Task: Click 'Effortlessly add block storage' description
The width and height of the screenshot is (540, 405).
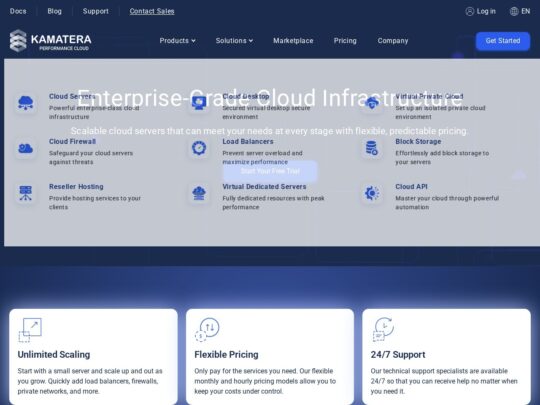Action: [x=442, y=157]
